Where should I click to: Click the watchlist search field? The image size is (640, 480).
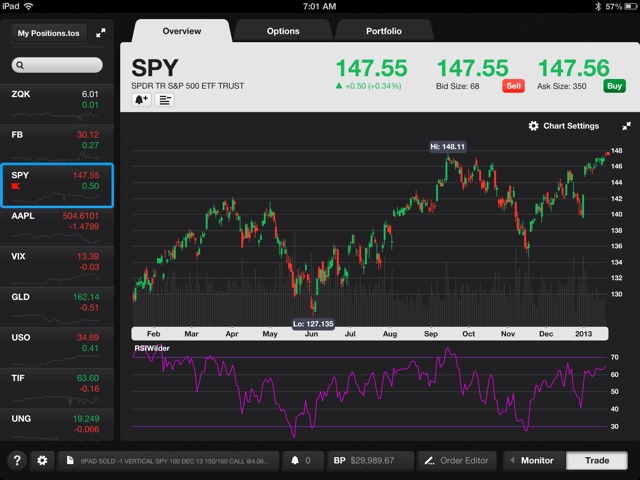pos(57,65)
